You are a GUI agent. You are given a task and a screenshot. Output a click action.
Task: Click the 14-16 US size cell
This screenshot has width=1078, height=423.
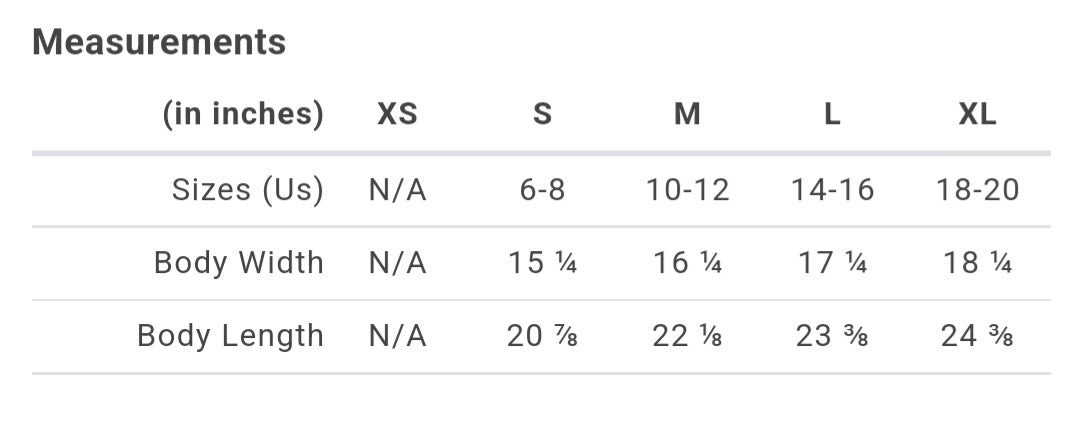(x=833, y=190)
